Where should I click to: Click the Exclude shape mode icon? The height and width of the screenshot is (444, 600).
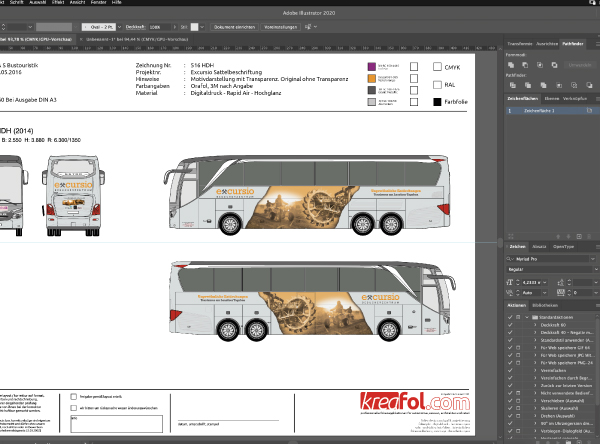pyautogui.click(x=553, y=64)
